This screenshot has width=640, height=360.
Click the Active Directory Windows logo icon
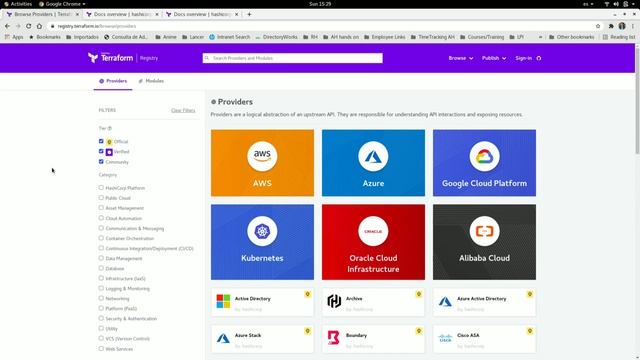[x=223, y=301]
